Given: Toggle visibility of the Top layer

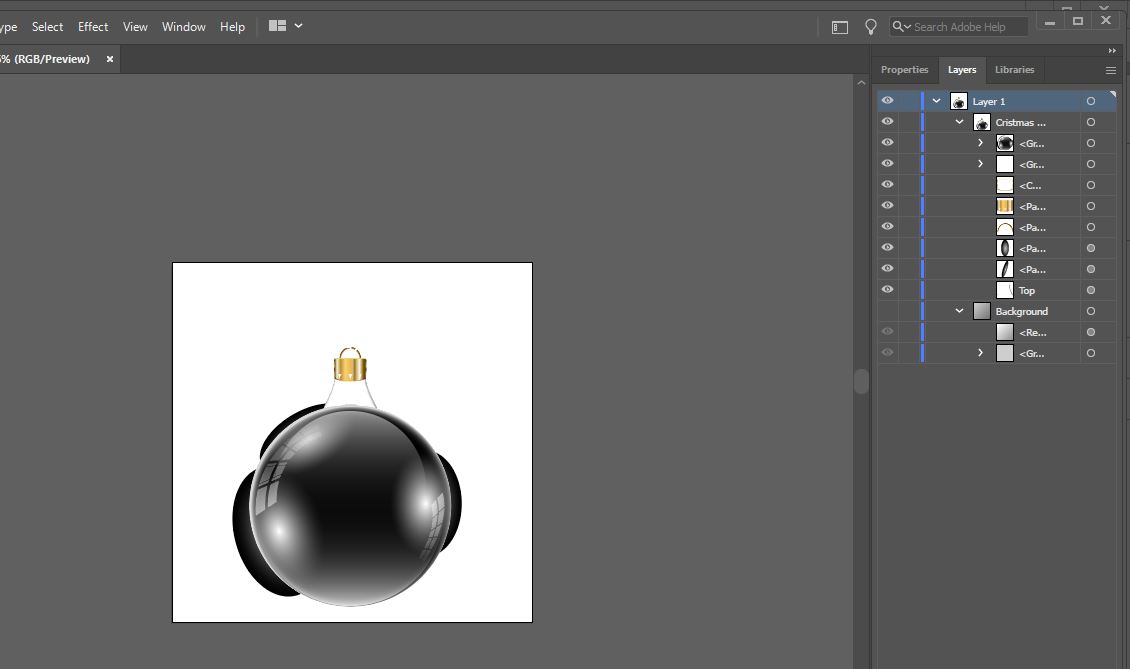Looking at the screenshot, I should (x=887, y=289).
